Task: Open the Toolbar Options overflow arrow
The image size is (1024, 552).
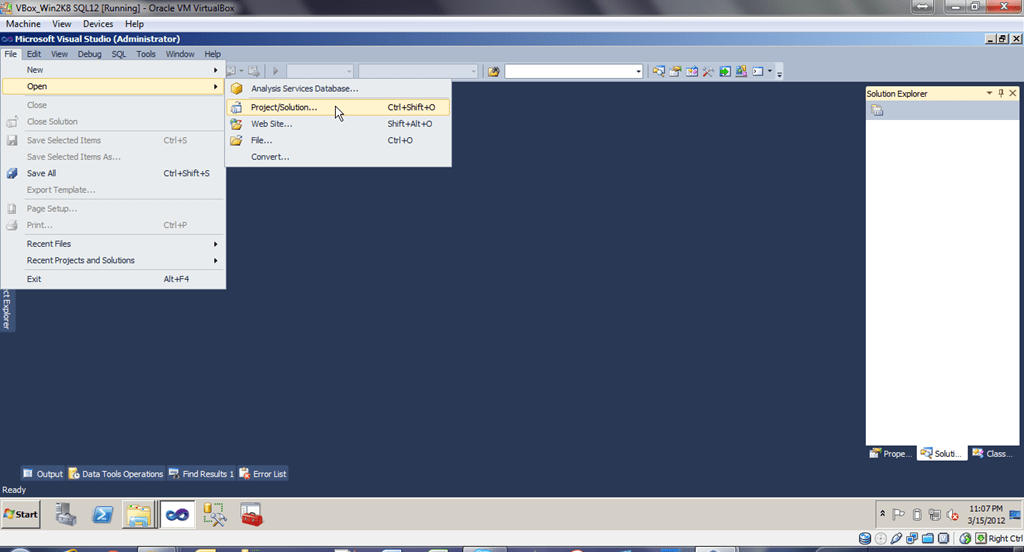Action: pyautogui.click(x=779, y=73)
